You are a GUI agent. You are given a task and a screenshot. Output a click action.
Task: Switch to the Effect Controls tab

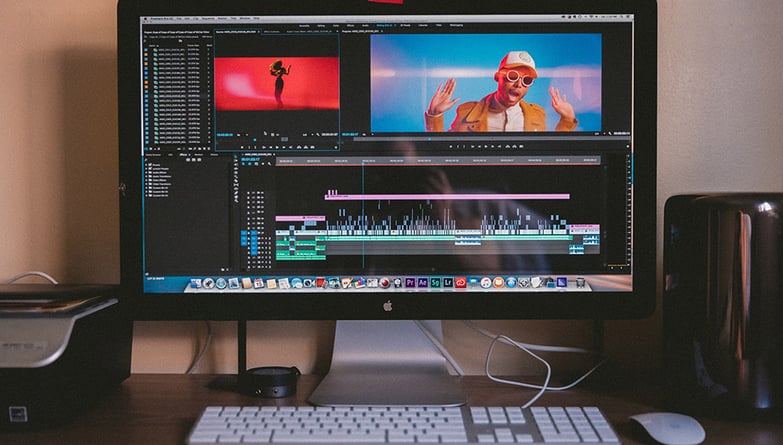272,31
